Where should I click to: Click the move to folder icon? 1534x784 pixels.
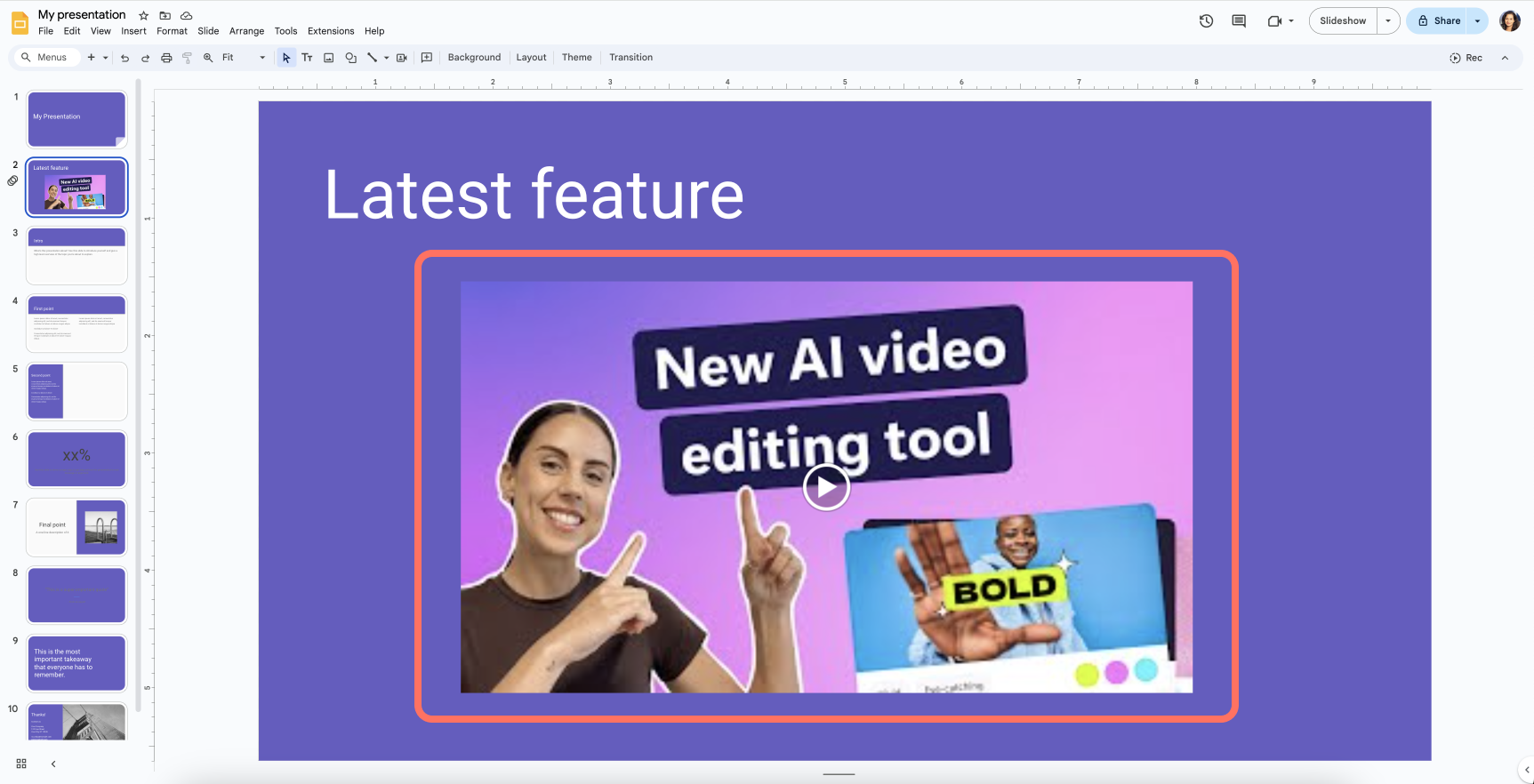click(165, 15)
